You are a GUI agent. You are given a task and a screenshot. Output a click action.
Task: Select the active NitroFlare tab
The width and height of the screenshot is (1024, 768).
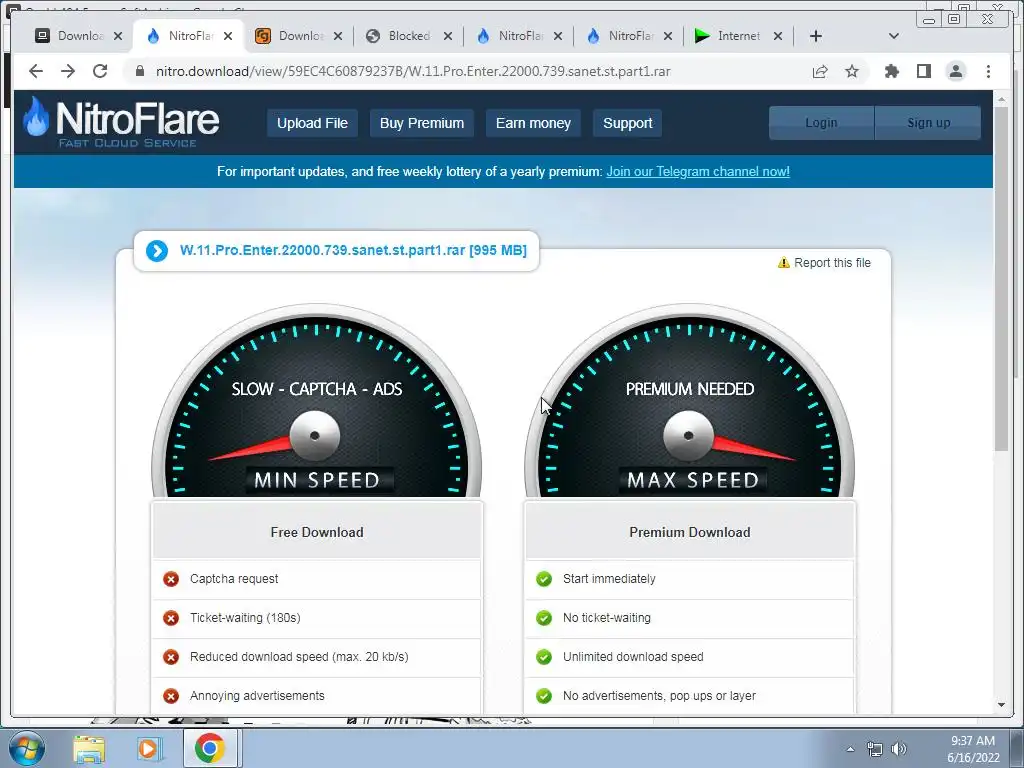pyautogui.click(x=188, y=36)
